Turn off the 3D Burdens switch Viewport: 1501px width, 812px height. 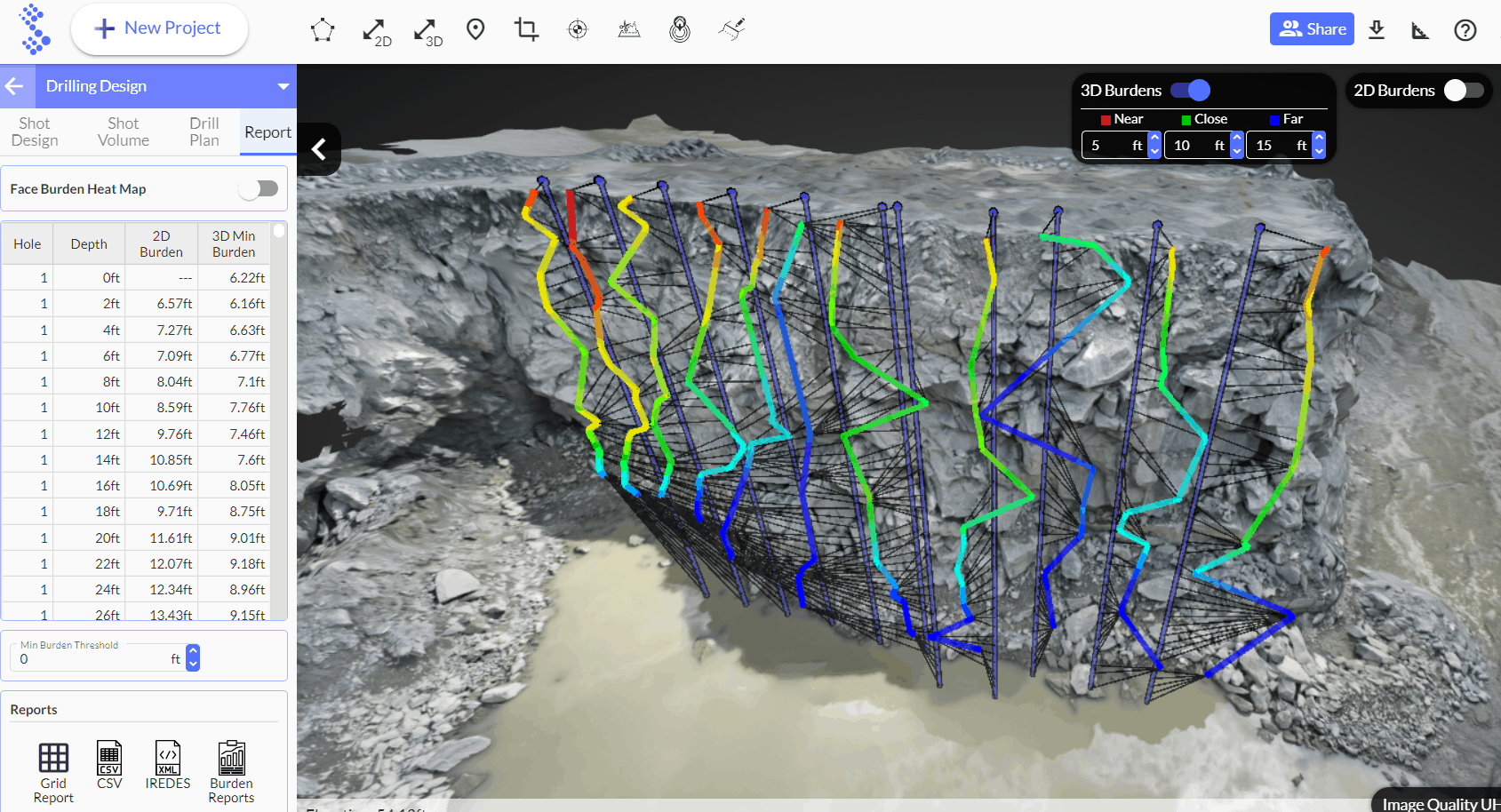click(x=1190, y=90)
